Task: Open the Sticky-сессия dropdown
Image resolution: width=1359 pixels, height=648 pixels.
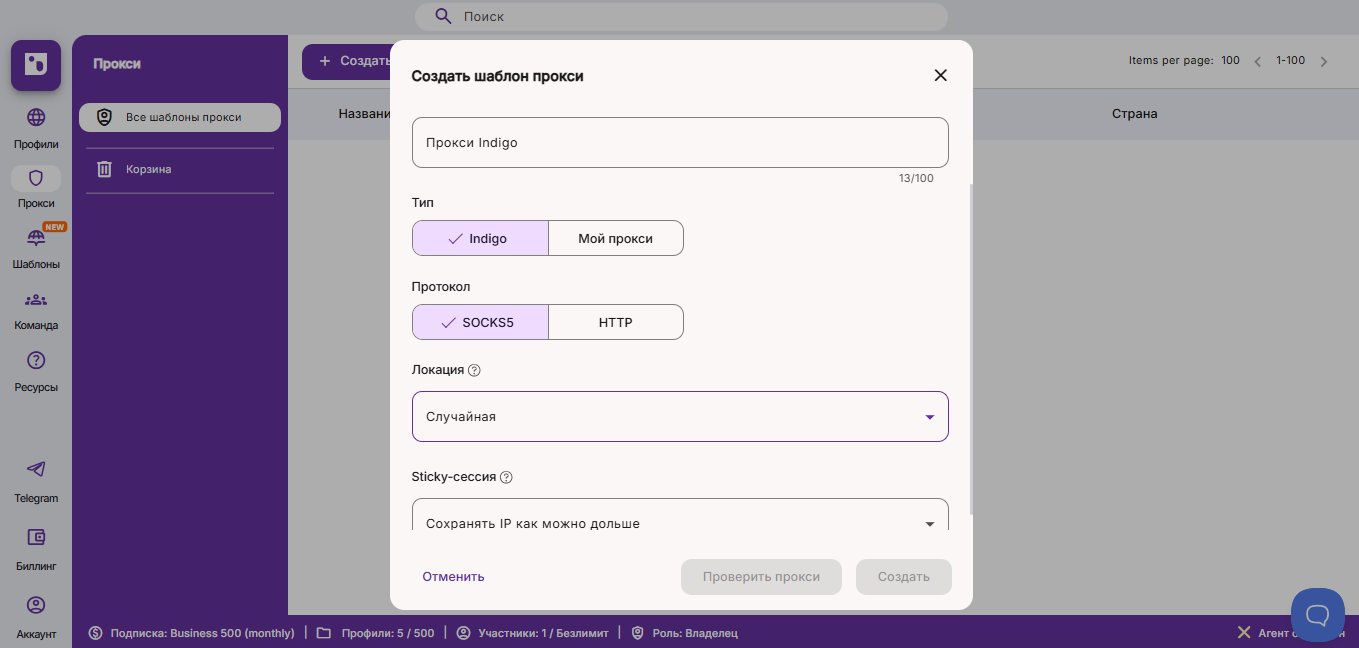Action: coord(680,517)
